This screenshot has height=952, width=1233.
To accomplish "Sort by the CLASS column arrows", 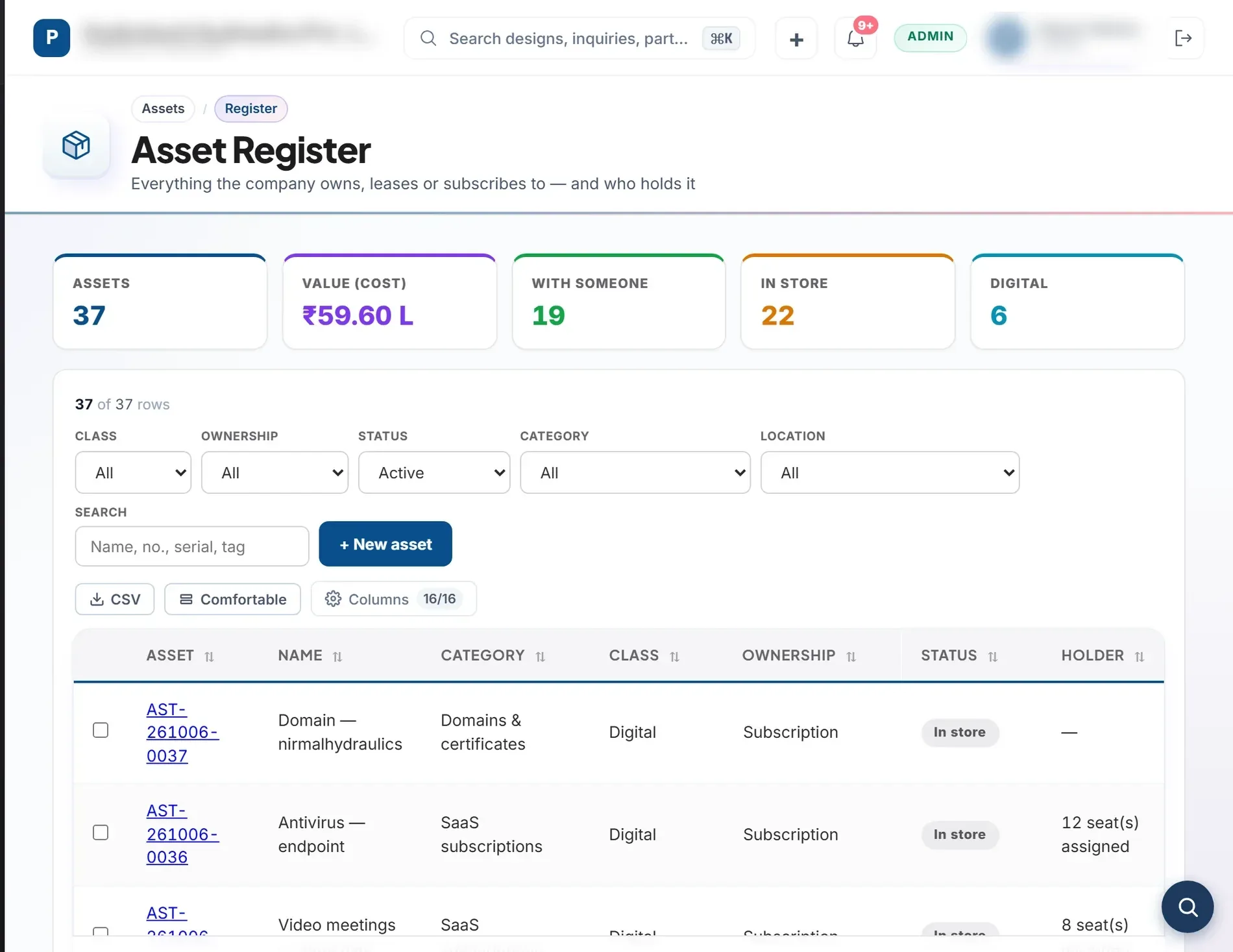I will [674, 657].
